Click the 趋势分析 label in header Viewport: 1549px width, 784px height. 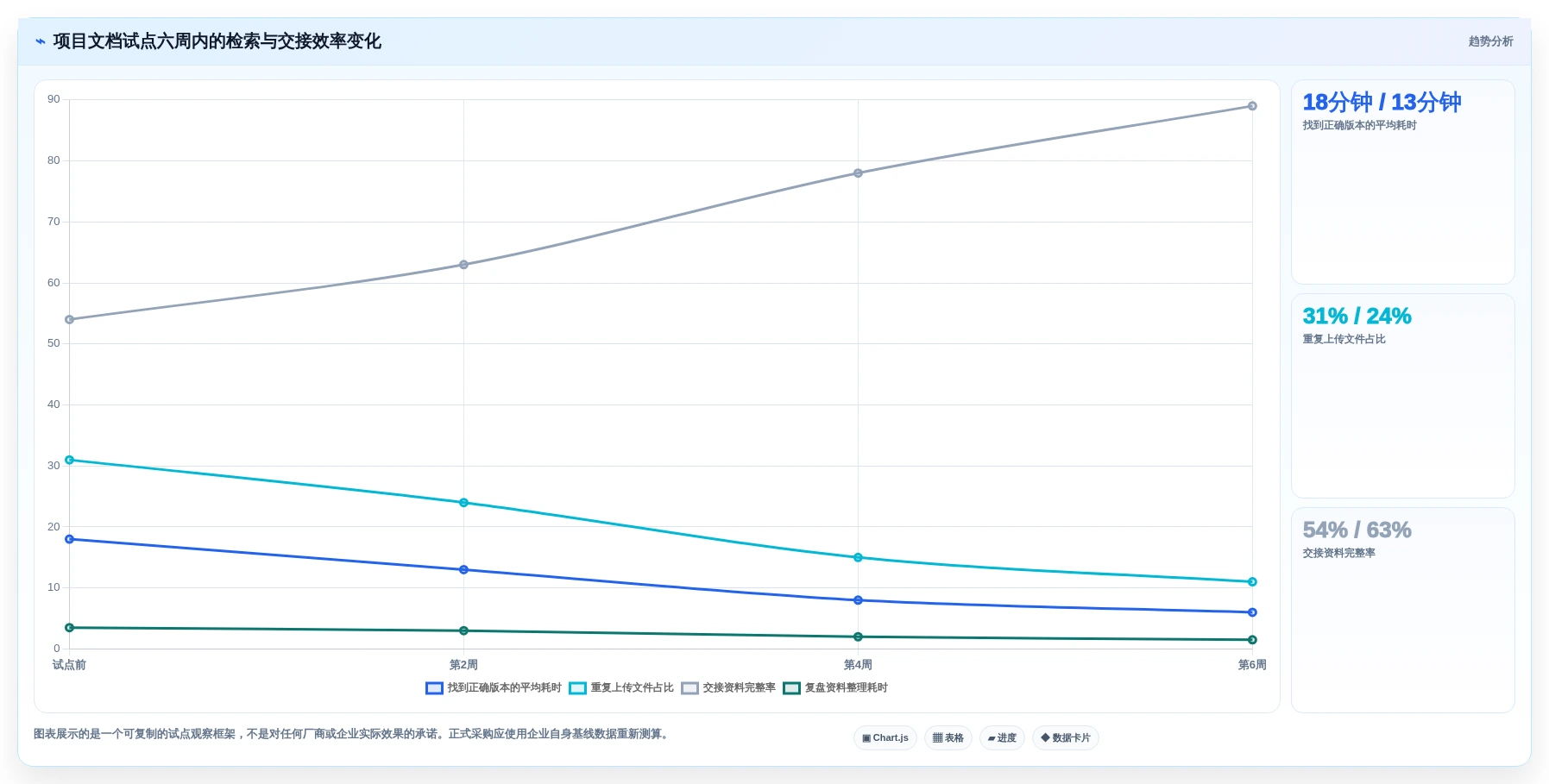(x=1490, y=41)
